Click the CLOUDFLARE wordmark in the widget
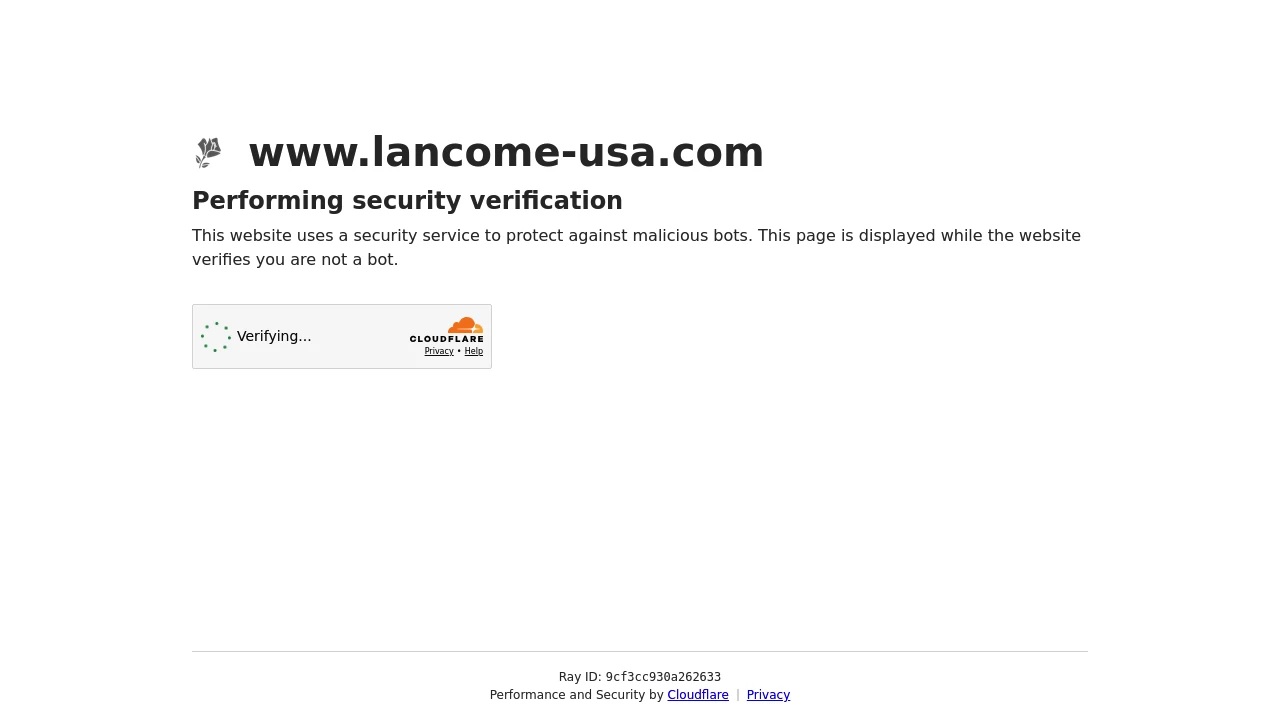1280x720 pixels. click(446, 339)
